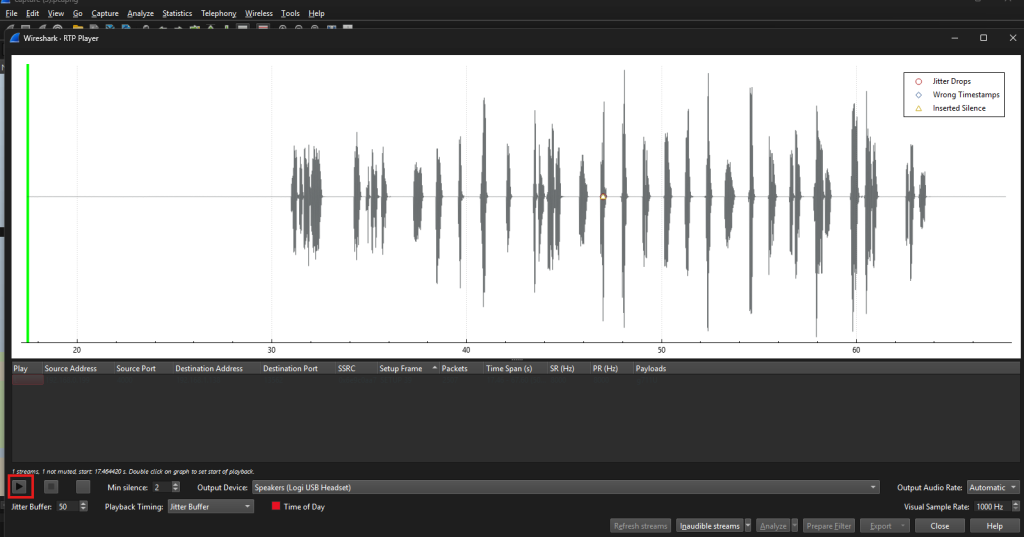The height and width of the screenshot is (537, 1024).
Task: Sort by the Play column header
Action: point(27,368)
